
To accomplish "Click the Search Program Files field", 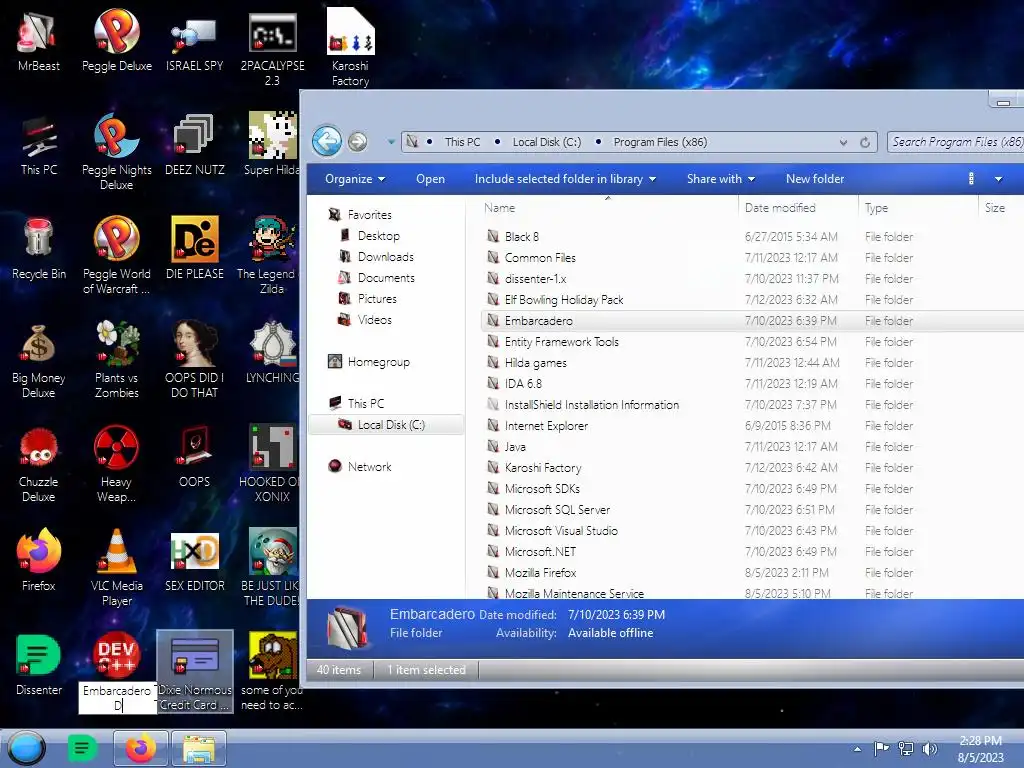I will [955, 142].
